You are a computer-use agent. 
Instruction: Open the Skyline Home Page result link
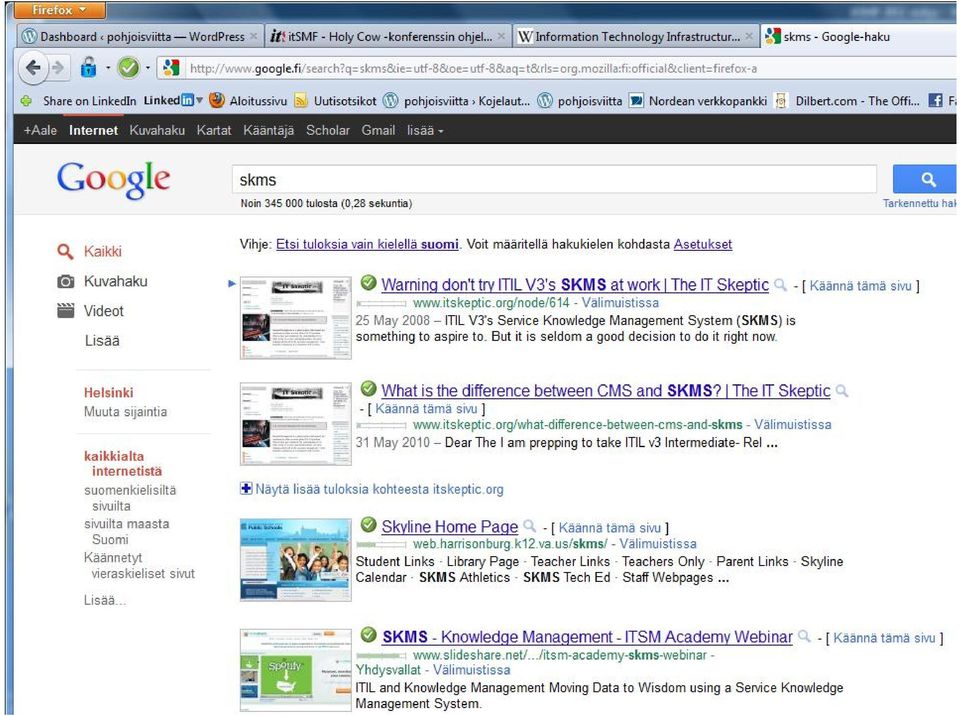(449, 527)
